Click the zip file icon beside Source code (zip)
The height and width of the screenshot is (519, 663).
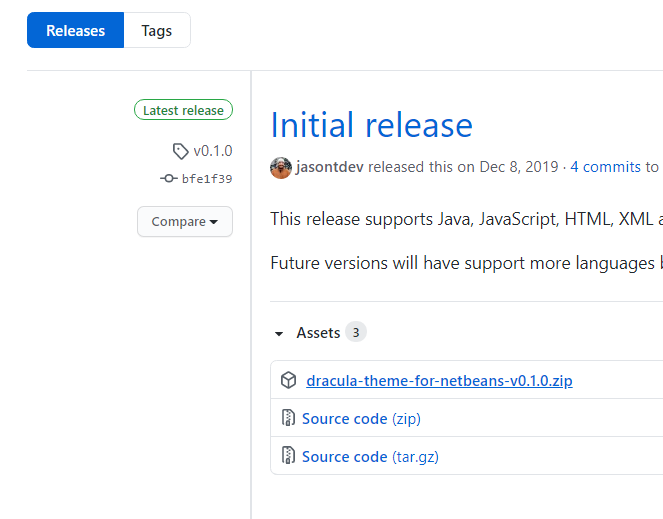[x=288, y=418]
